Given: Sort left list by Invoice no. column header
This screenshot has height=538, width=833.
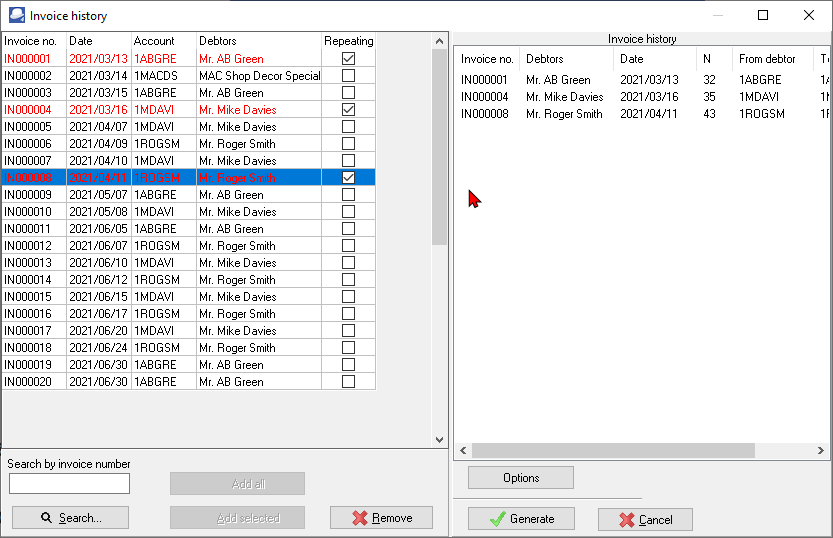Looking at the screenshot, I should pos(34,41).
